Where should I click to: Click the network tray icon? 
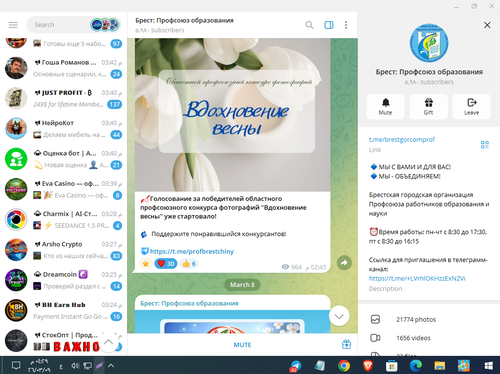click(87, 366)
